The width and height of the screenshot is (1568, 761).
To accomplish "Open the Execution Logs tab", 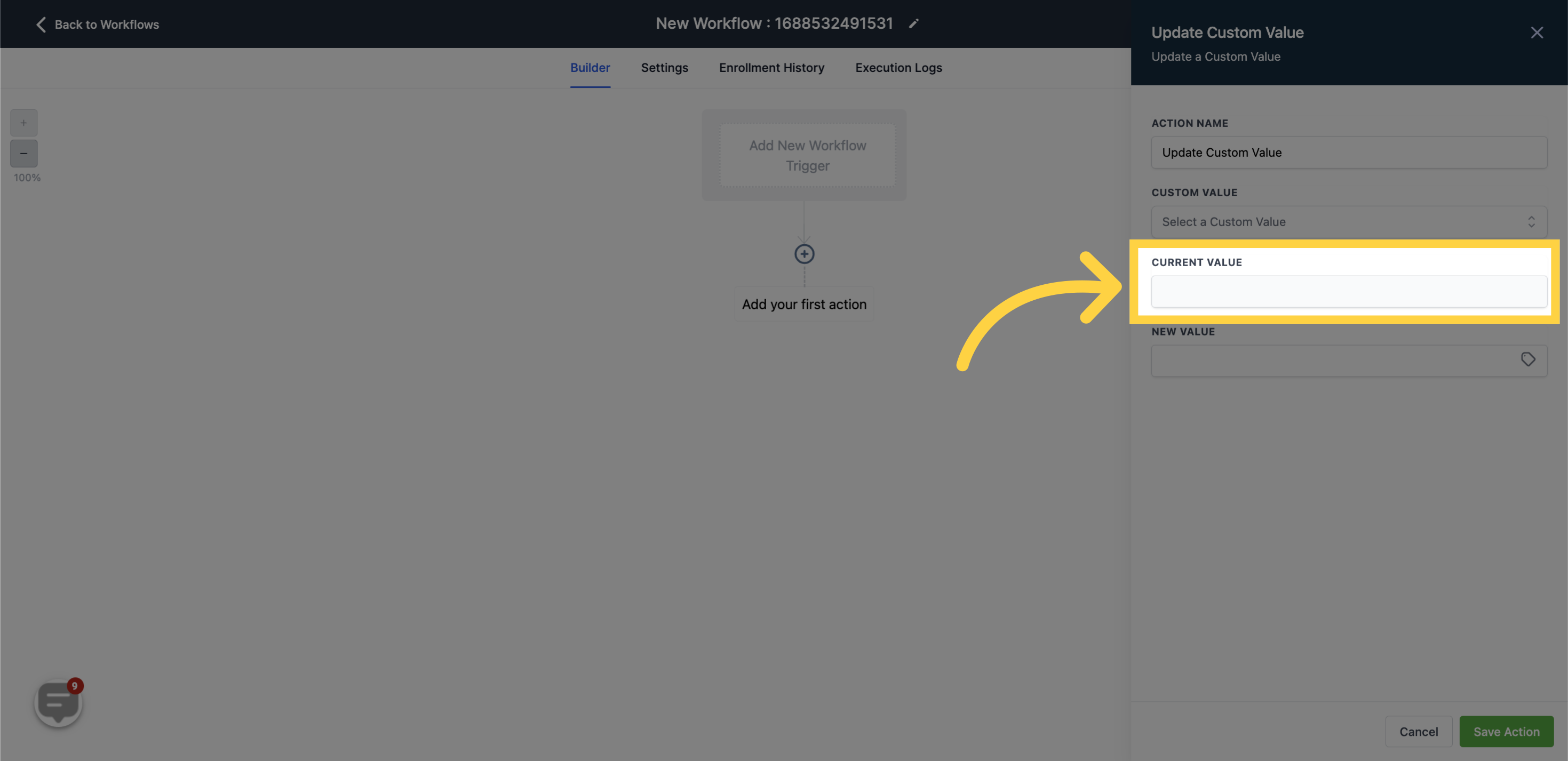I will [898, 67].
